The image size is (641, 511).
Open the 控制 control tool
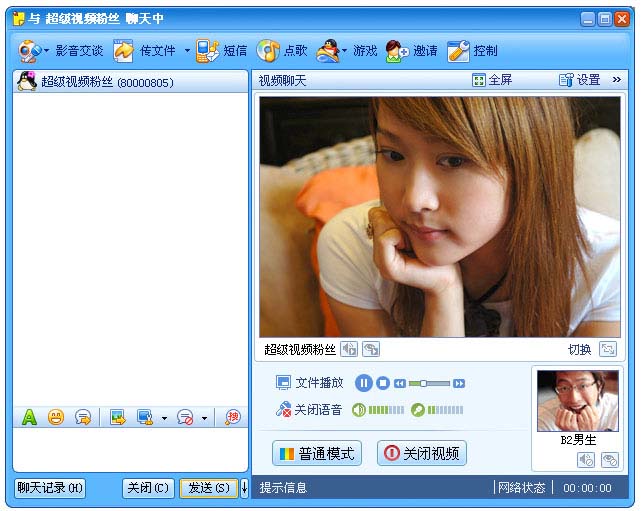click(458, 51)
